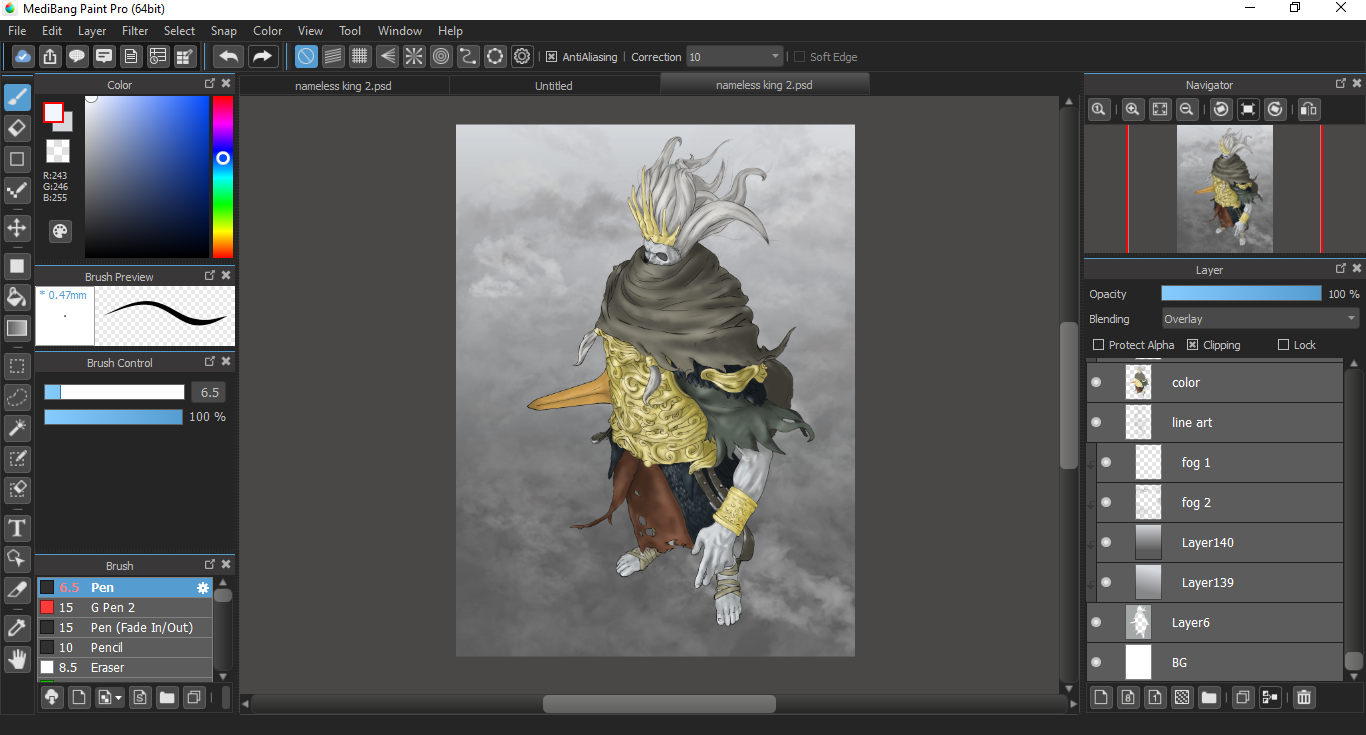Open the color palette icon
Image resolution: width=1366 pixels, height=735 pixels.
point(61,231)
